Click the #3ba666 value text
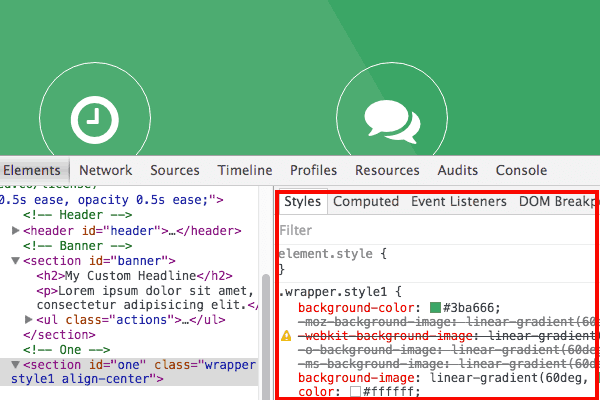600x400 pixels. click(469, 308)
